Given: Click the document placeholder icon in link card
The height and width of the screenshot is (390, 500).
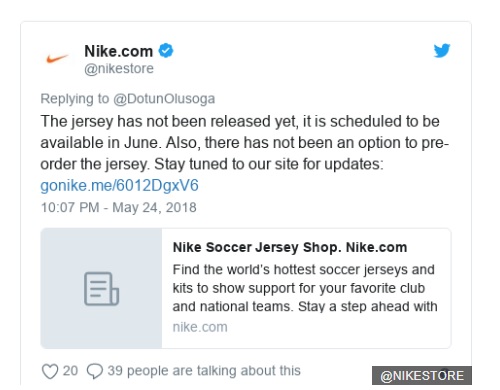Looking at the screenshot, I should click(101, 289).
